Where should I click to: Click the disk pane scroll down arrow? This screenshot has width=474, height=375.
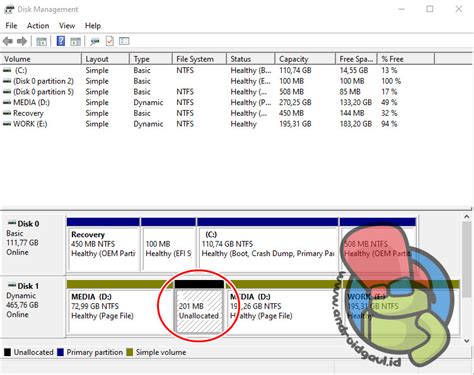(467, 341)
